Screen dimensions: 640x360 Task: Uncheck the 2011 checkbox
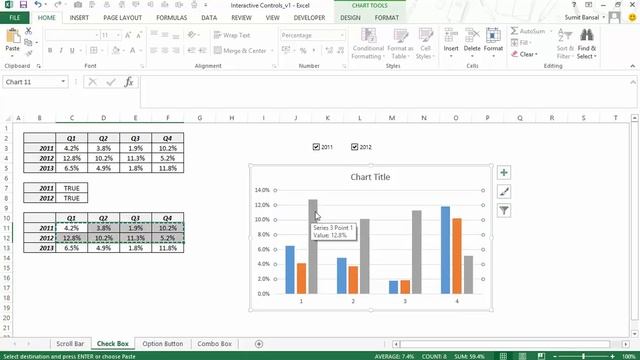[316, 147]
